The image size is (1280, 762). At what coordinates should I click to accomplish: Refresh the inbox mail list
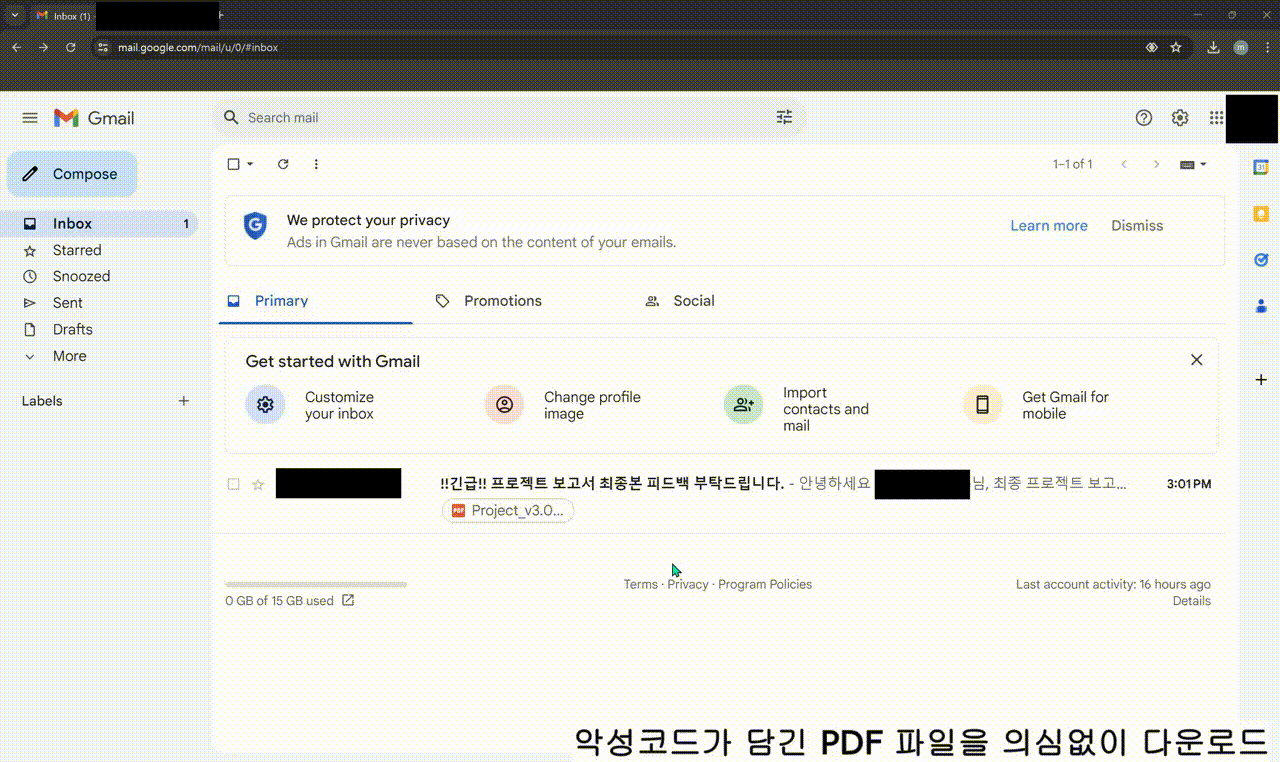(283, 164)
